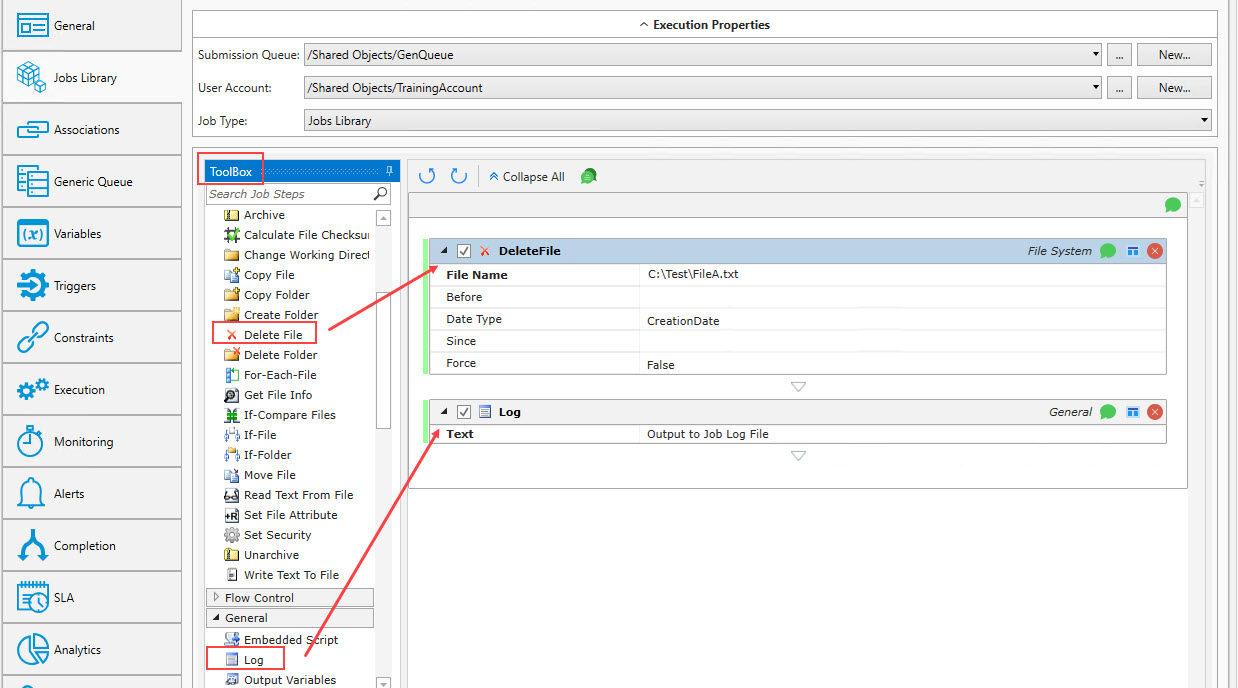This screenshot has height=688, width=1238.
Task: Toggle the Log step enabled checkbox
Action: 464,412
